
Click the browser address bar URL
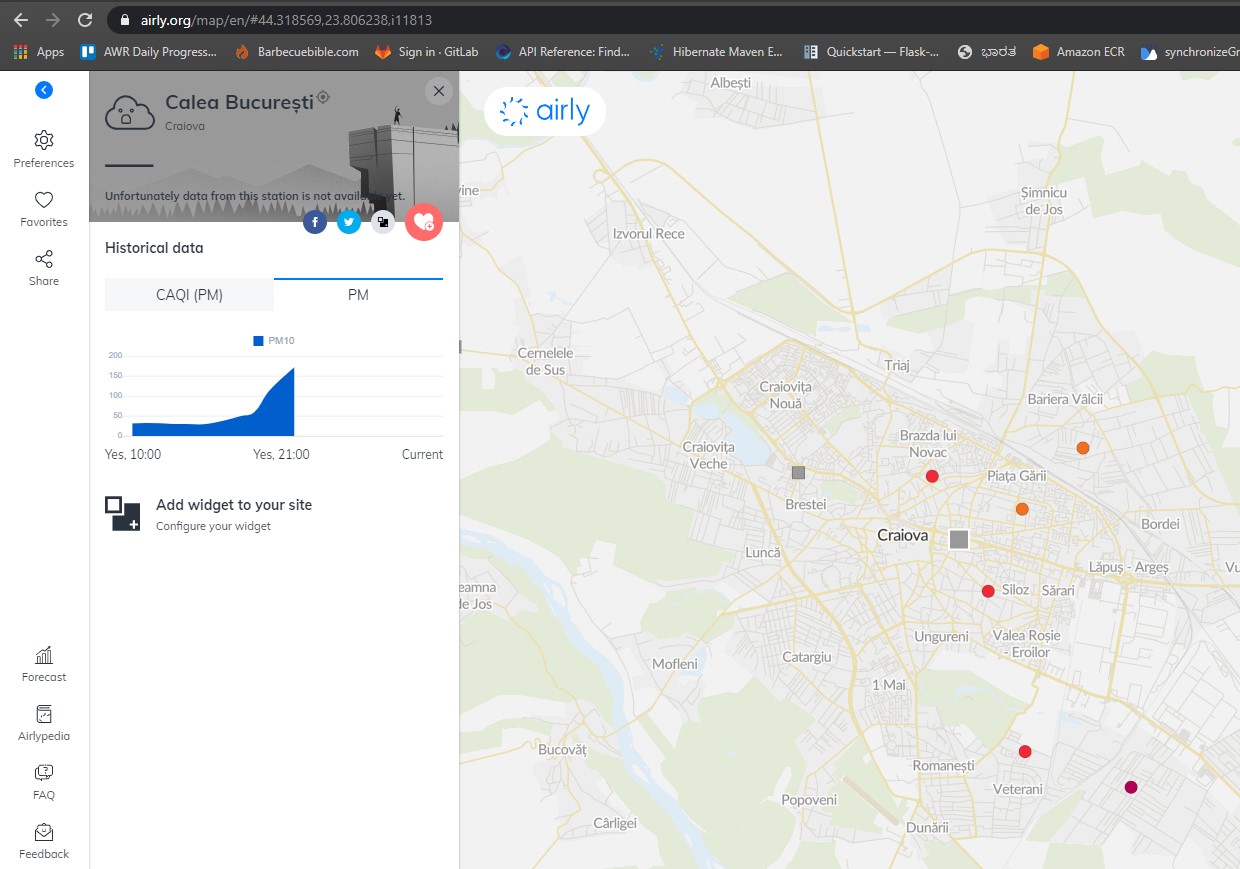(287, 20)
